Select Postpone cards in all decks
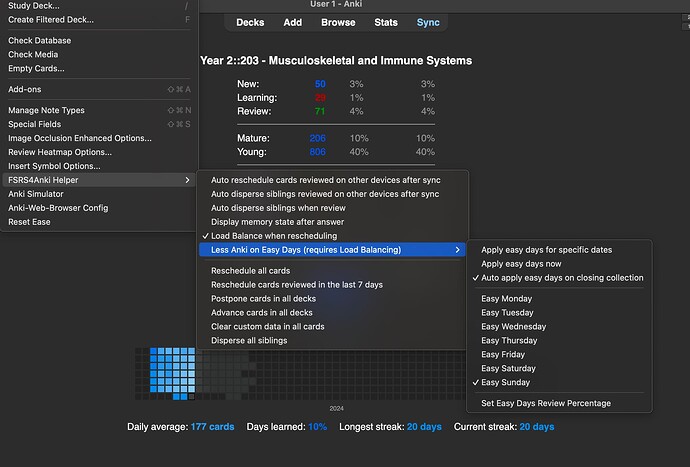Viewport: 690px width, 467px height. coord(263,298)
